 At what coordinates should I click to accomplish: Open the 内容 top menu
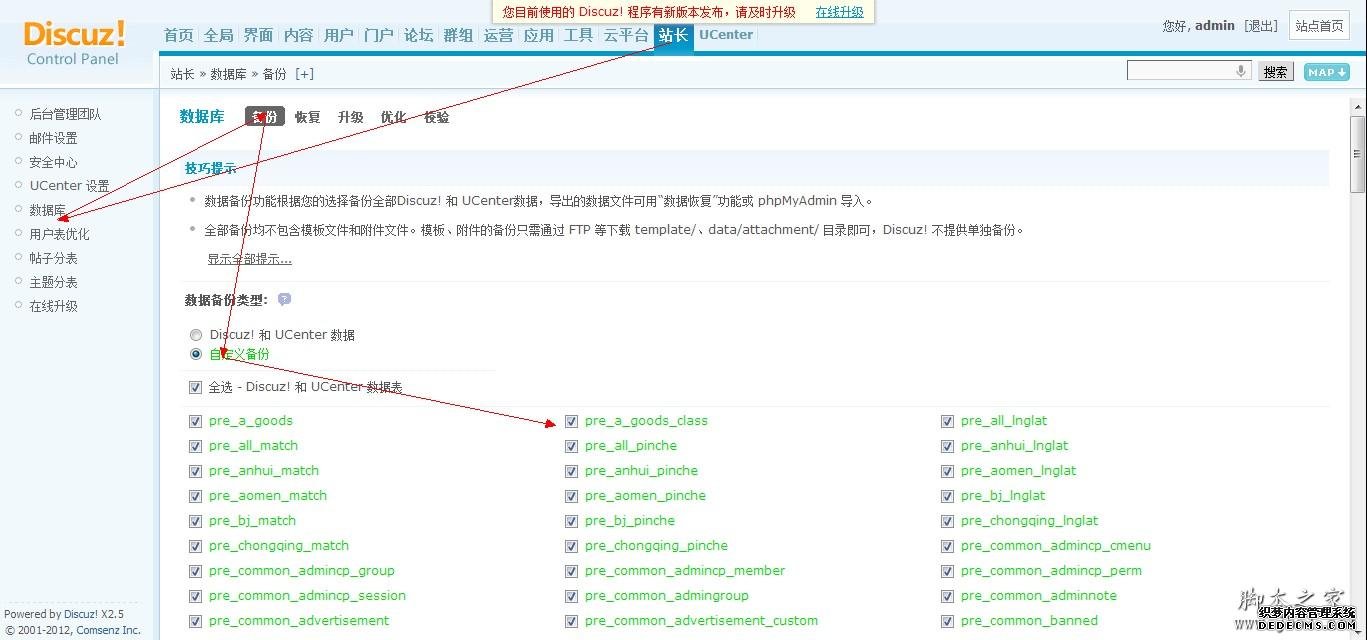tap(299, 35)
